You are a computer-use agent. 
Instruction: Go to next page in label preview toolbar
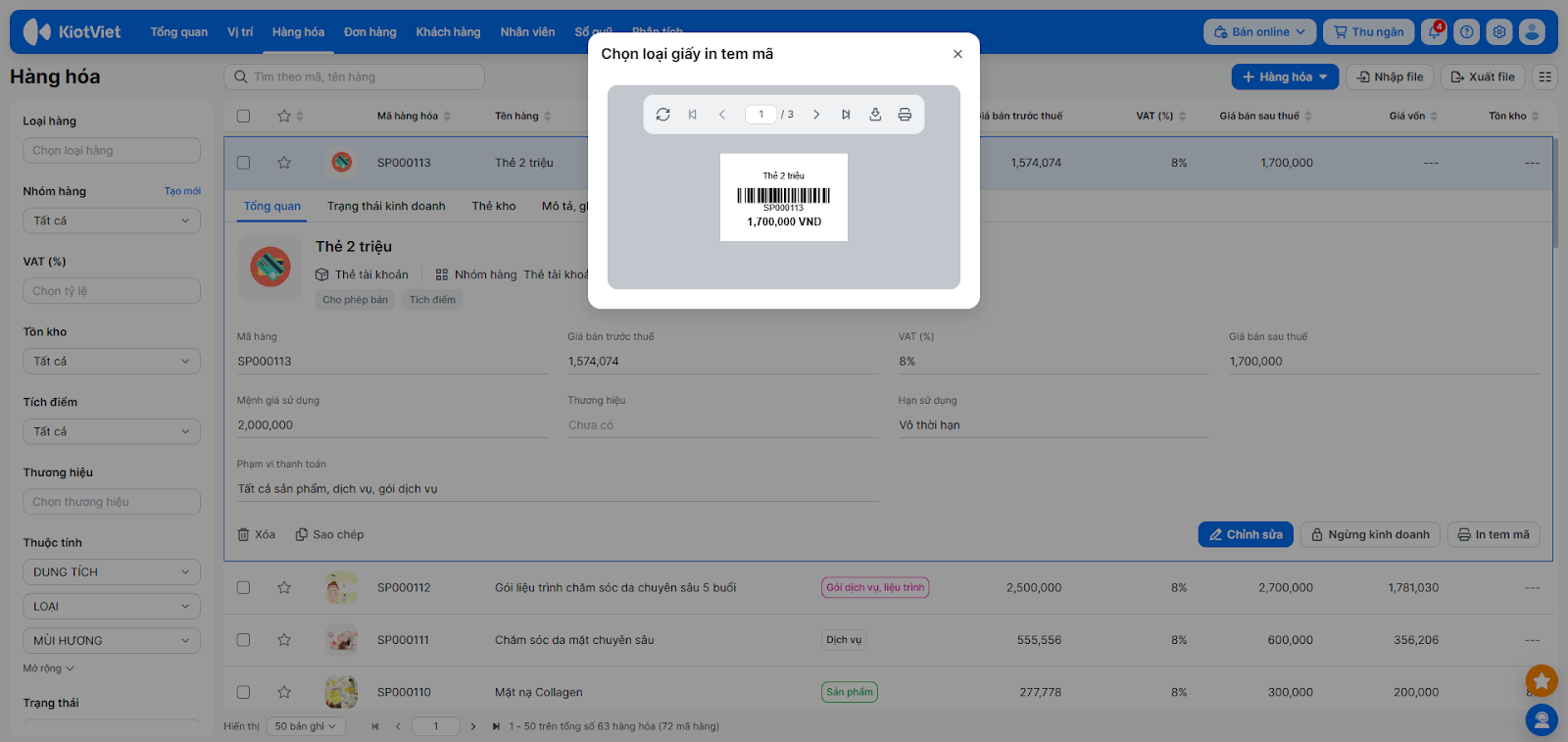point(816,115)
